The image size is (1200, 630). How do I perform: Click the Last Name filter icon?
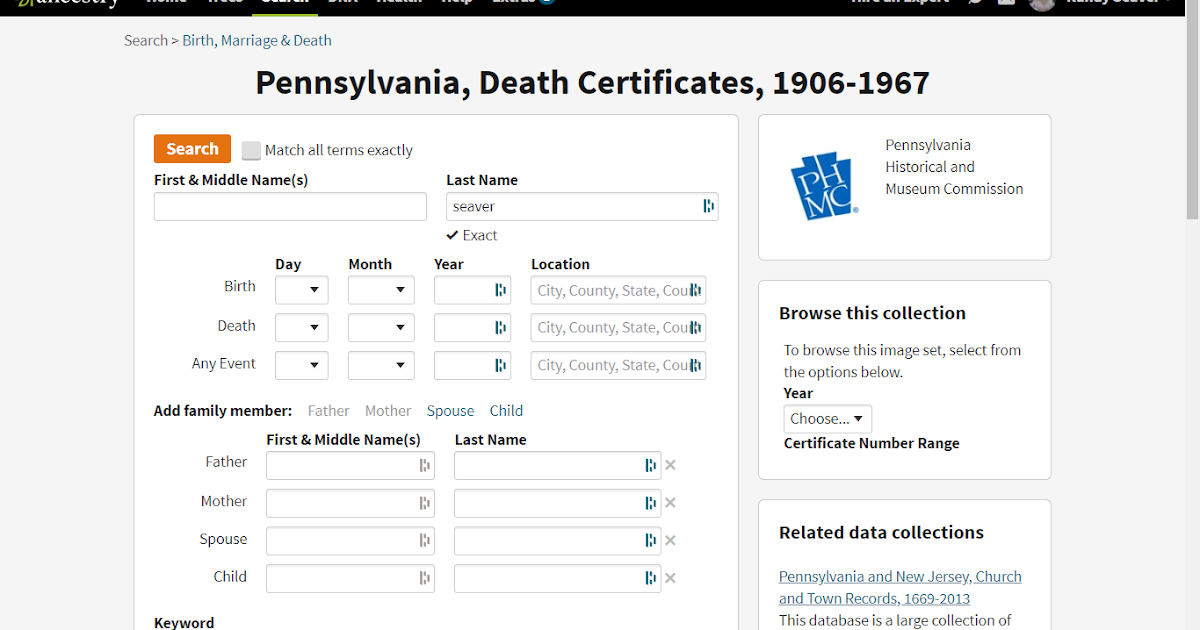tap(708, 206)
